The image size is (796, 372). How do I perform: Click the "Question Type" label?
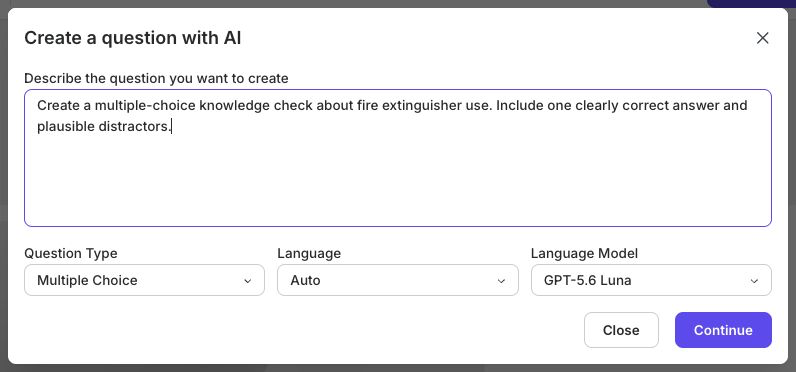[71, 253]
